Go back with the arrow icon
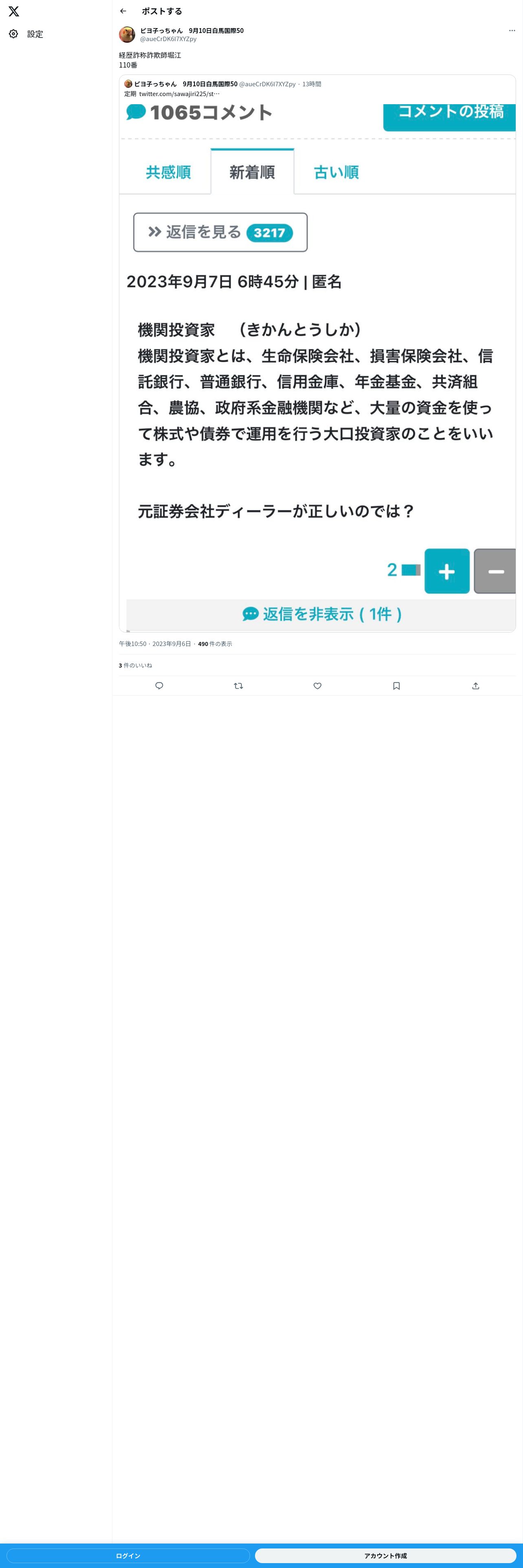The image size is (523, 1568). click(123, 11)
